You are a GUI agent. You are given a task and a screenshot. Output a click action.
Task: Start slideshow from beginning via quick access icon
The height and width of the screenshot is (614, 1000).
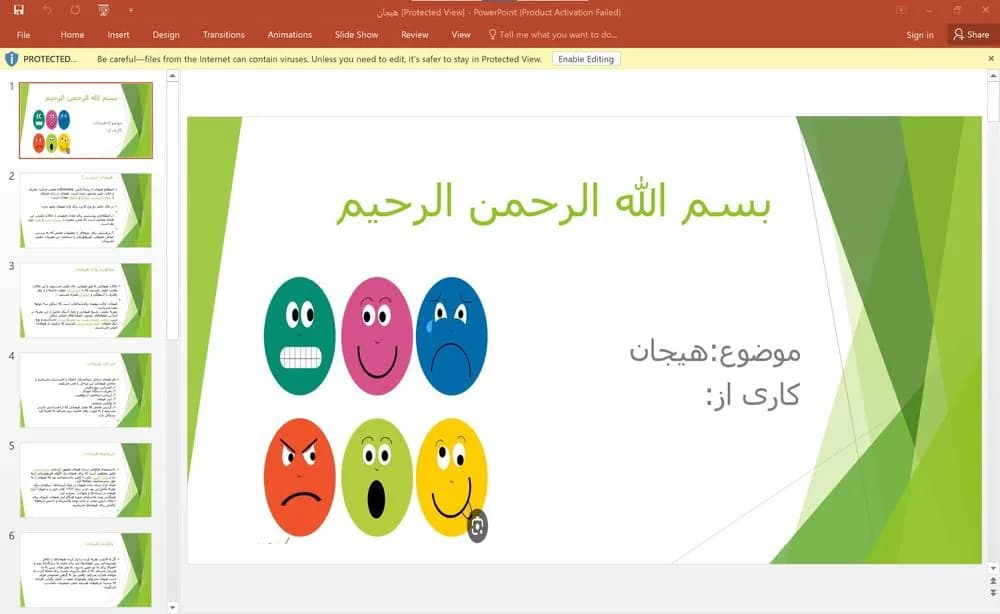point(104,10)
